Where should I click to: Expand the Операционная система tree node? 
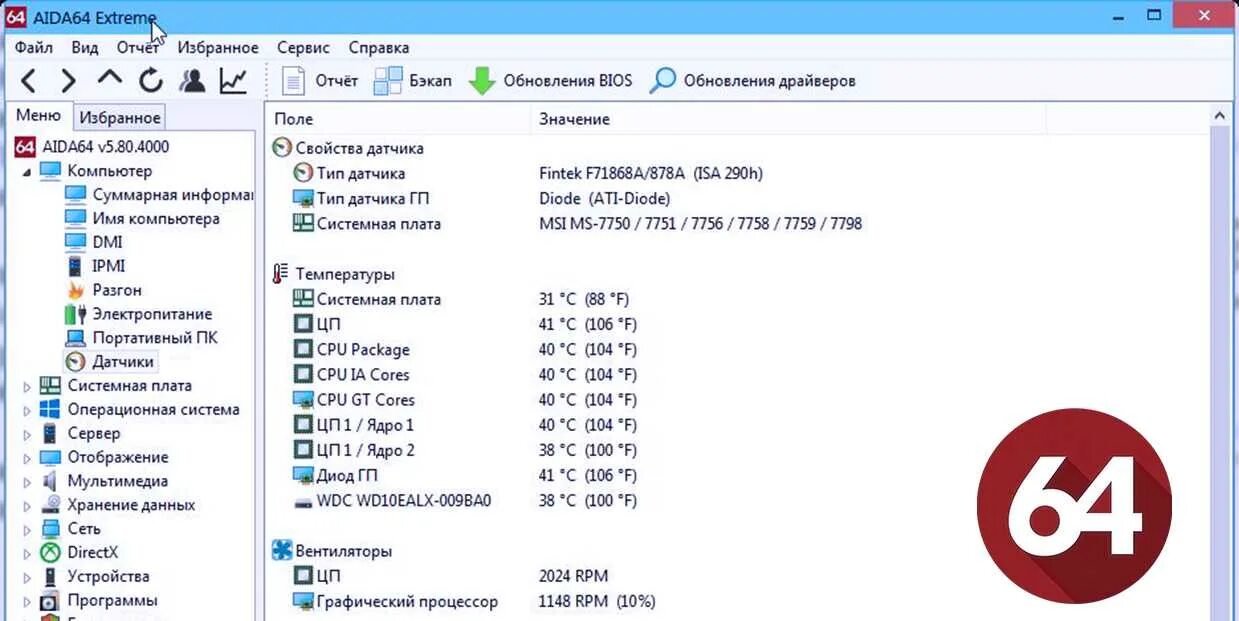tap(27, 410)
